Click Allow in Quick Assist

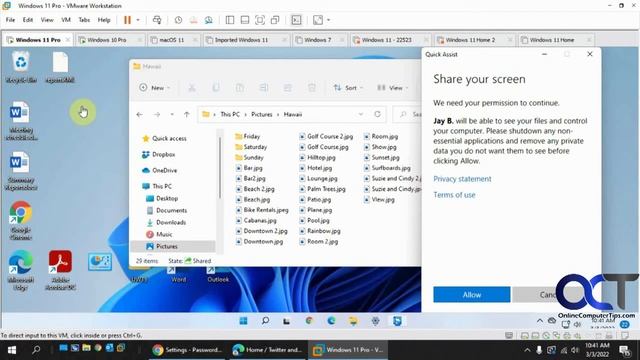pos(471,295)
